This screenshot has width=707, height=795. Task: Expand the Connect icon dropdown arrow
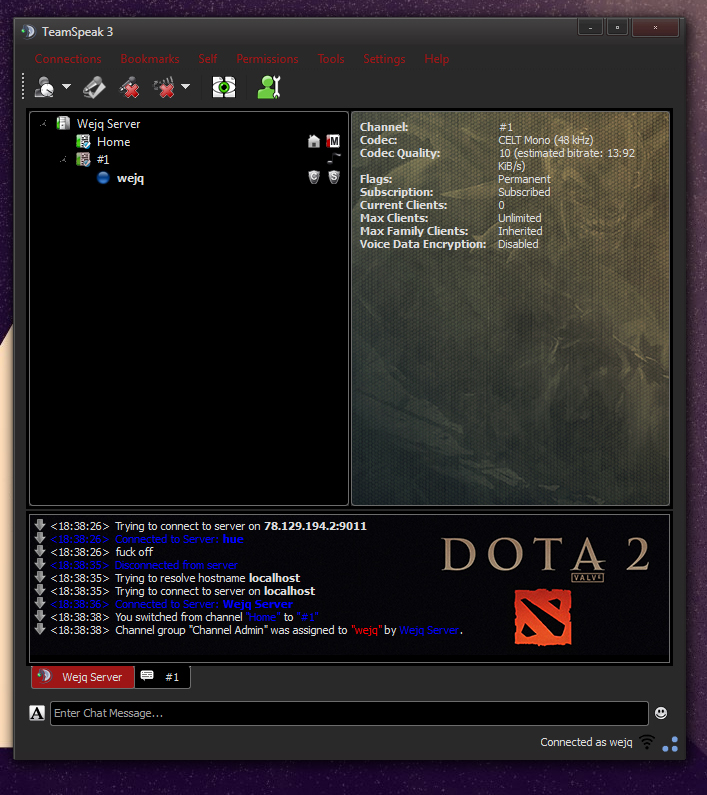pyautogui.click(x=66, y=87)
